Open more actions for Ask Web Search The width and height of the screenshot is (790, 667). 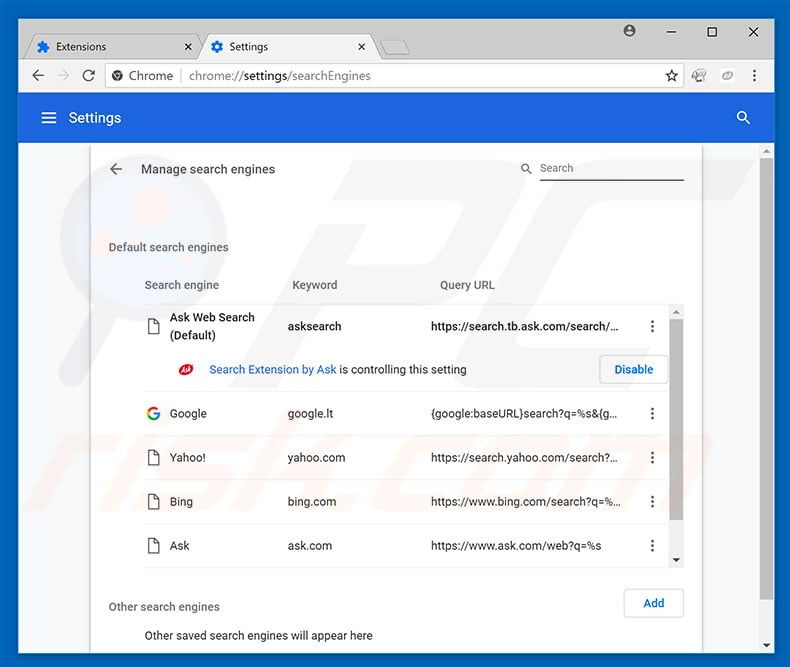(652, 326)
